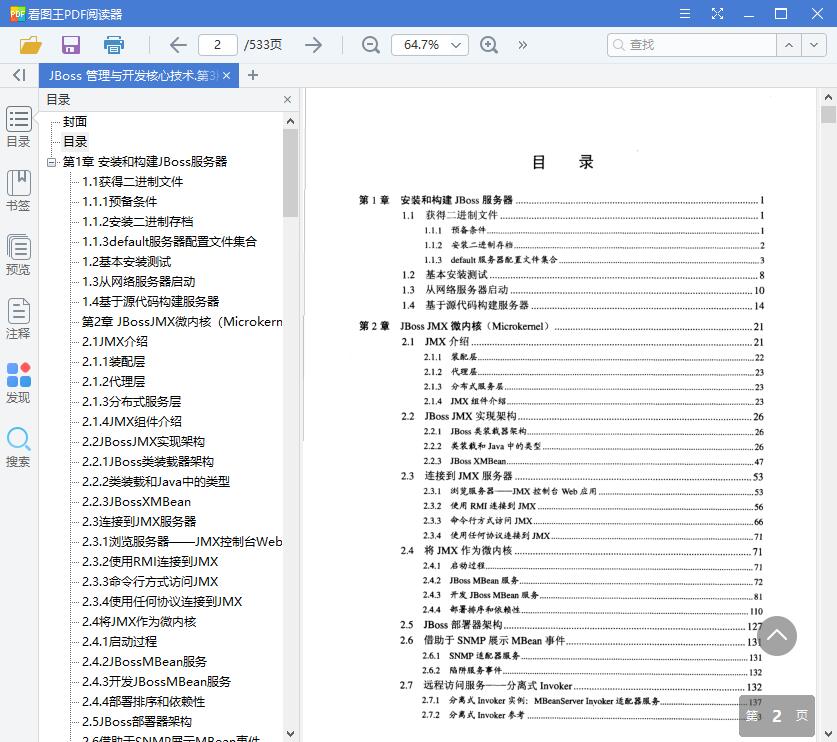Print the document with printer icon
Screen dimensions: 837x742
[113, 45]
